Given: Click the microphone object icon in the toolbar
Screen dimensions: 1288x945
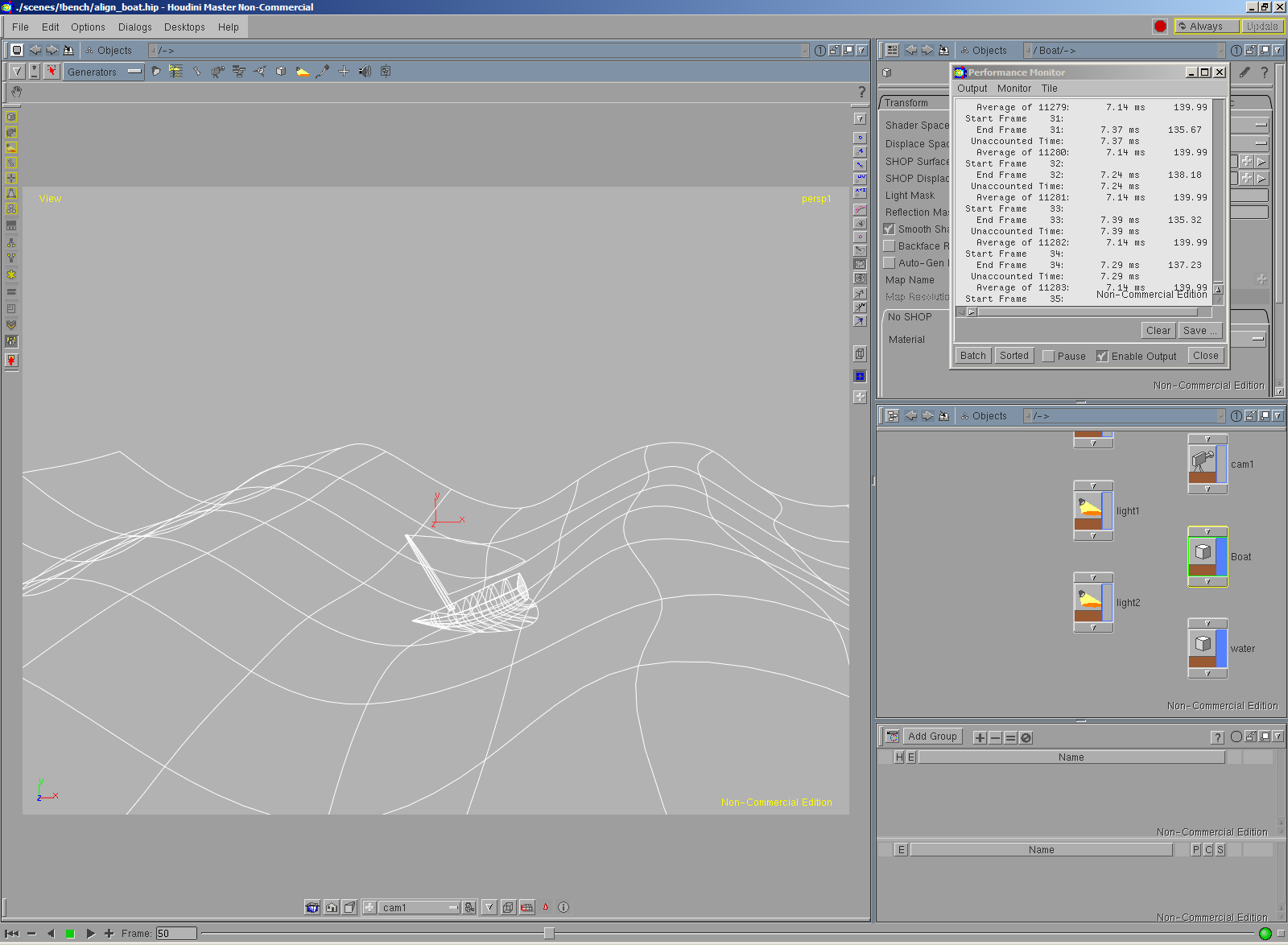Looking at the screenshot, I should click(323, 72).
